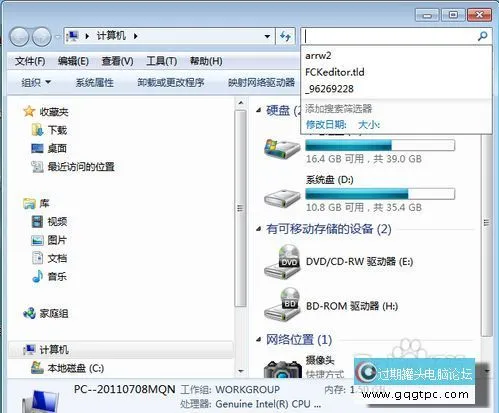Image resolution: width=499 pixels, height=413 pixels.
Task: Open the 组织 dropdown
Action: (36, 82)
